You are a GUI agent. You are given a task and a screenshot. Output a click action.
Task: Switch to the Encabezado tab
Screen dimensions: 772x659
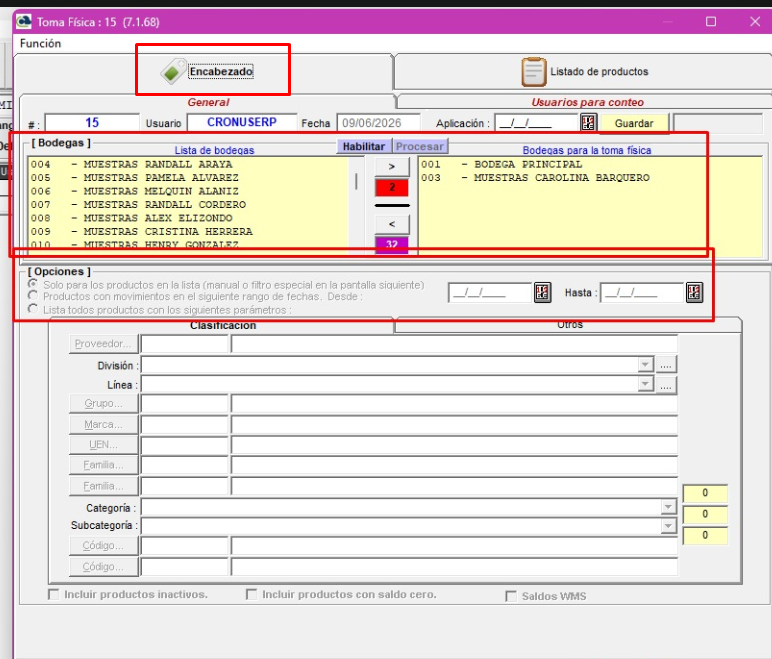[x=205, y=71]
